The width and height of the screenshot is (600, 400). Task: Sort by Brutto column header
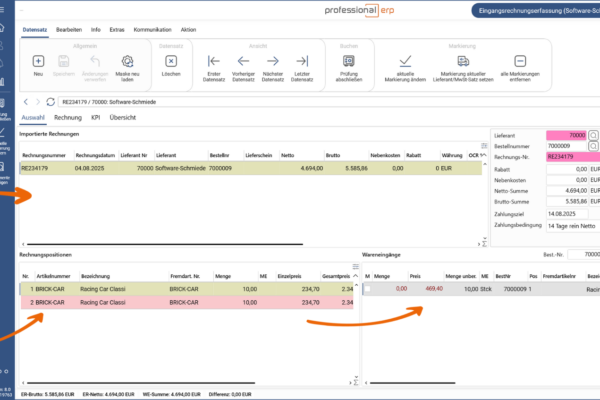[333, 155]
